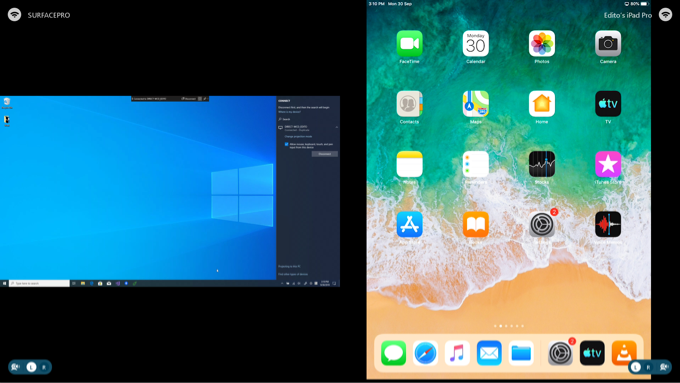The width and height of the screenshot is (680, 383).
Task: Open the Maps app icon
Action: 475,104
